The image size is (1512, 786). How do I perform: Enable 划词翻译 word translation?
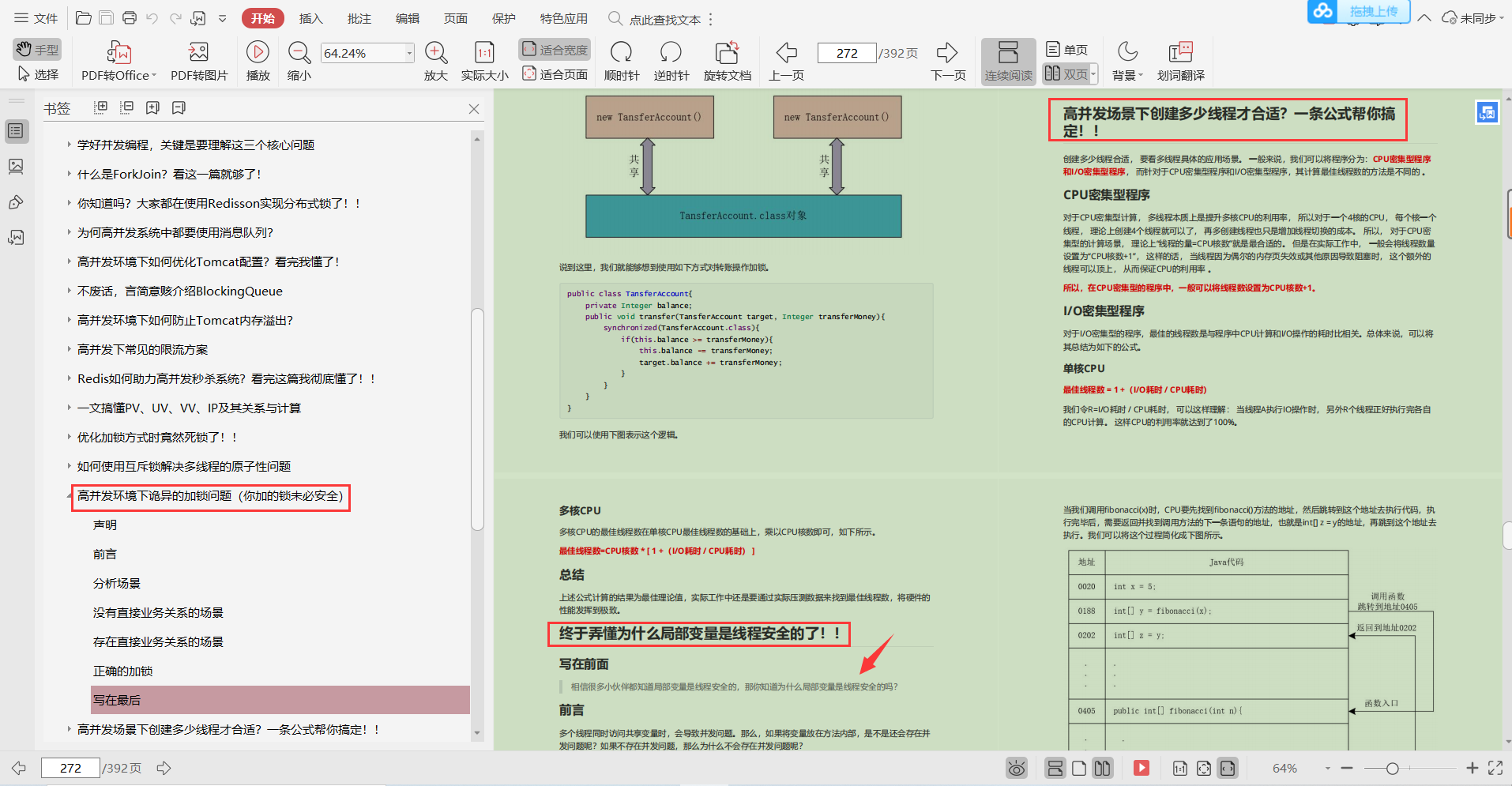tap(1180, 62)
